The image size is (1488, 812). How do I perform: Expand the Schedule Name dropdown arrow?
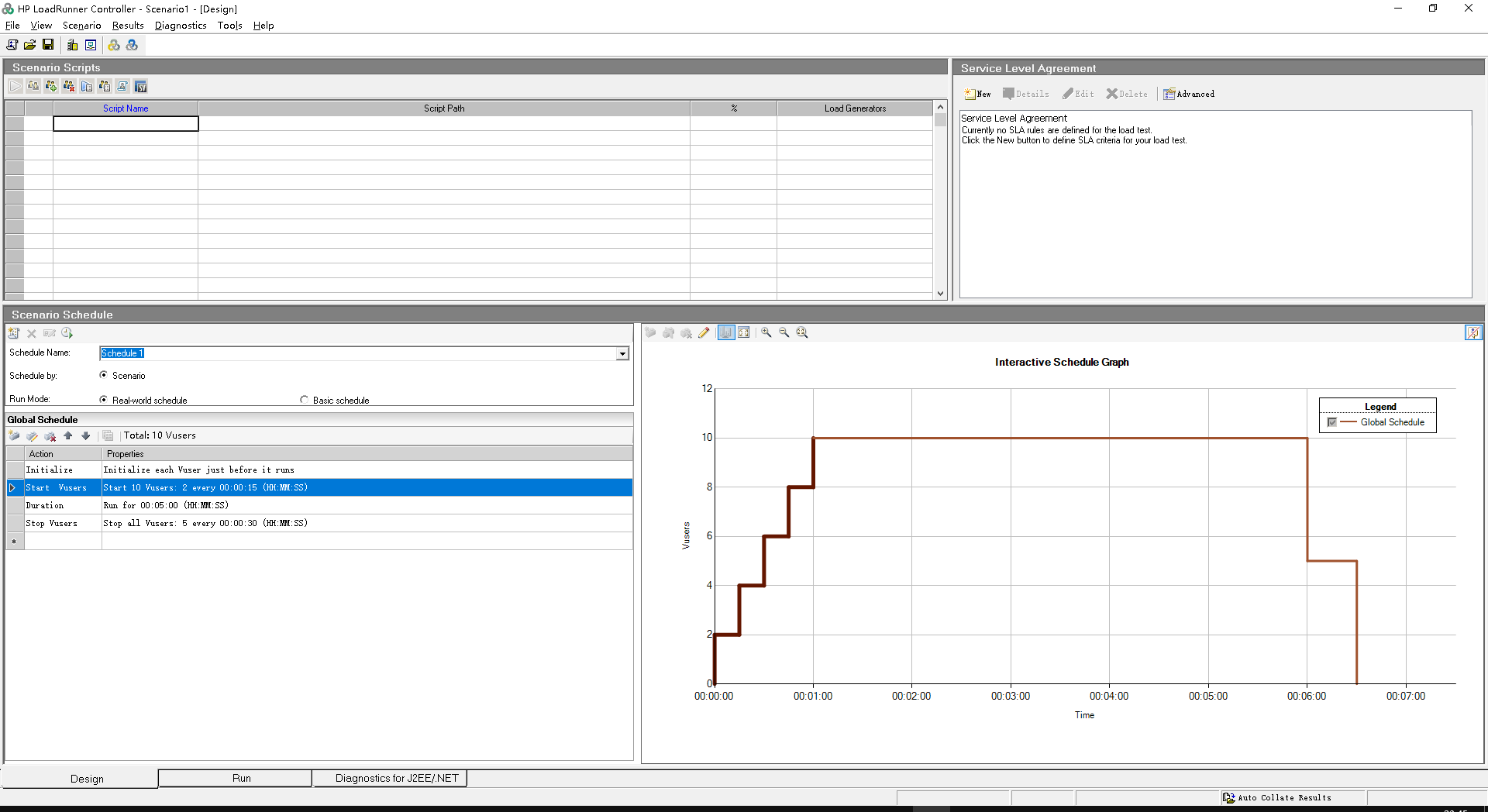[x=622, y=353]
